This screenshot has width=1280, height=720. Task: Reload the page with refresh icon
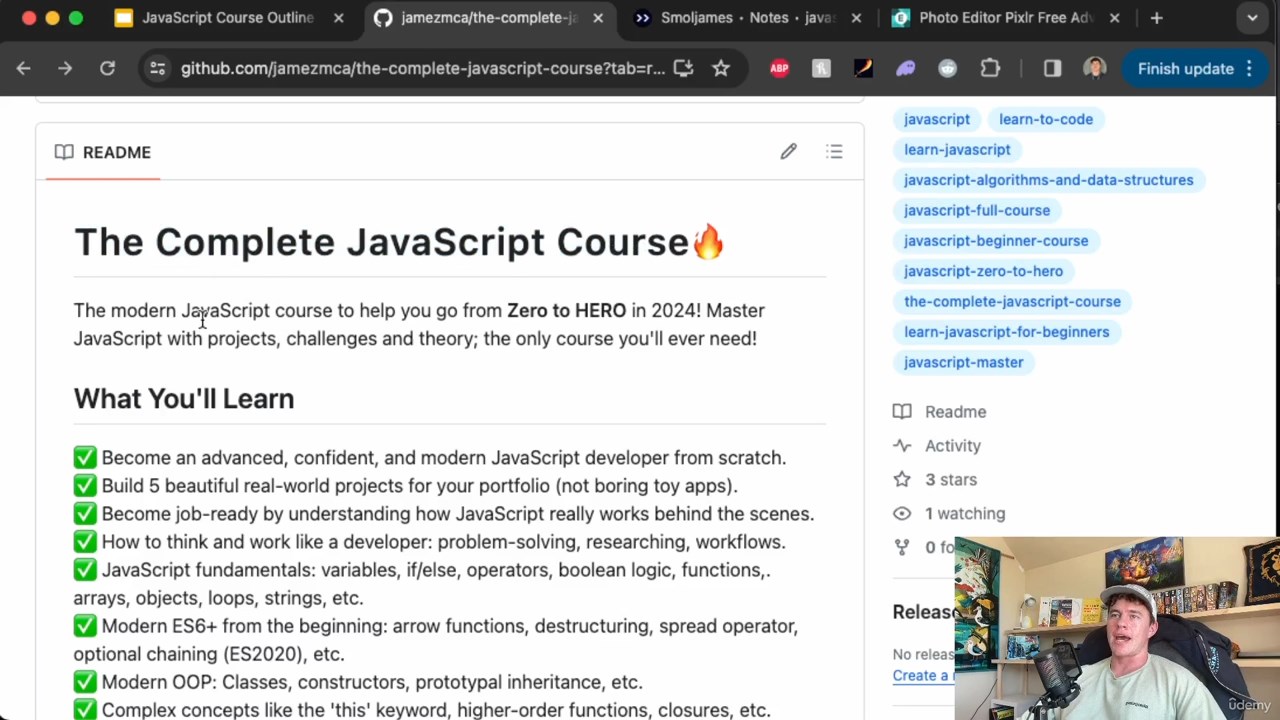click(x=107, y=68)
